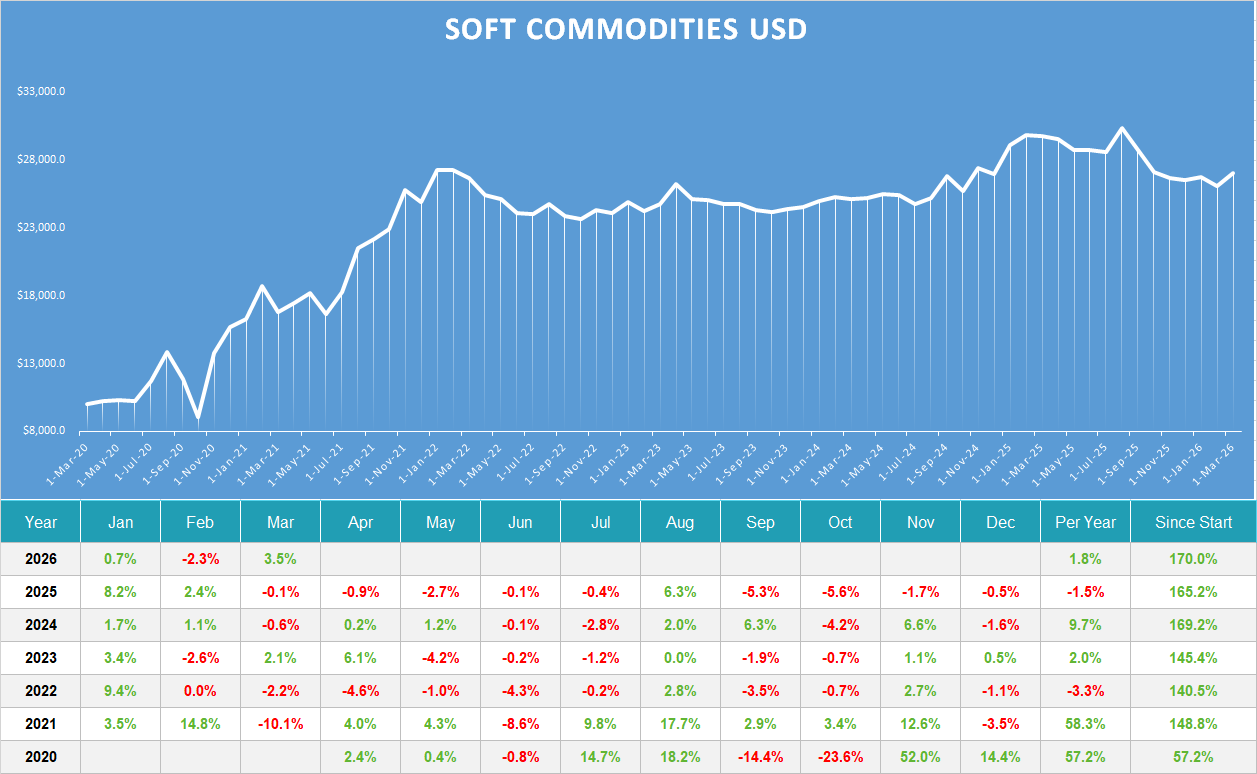Viewport: 1257px width, 774px height.
Task: Select the 2021 year row label
Action: (41, 724)
